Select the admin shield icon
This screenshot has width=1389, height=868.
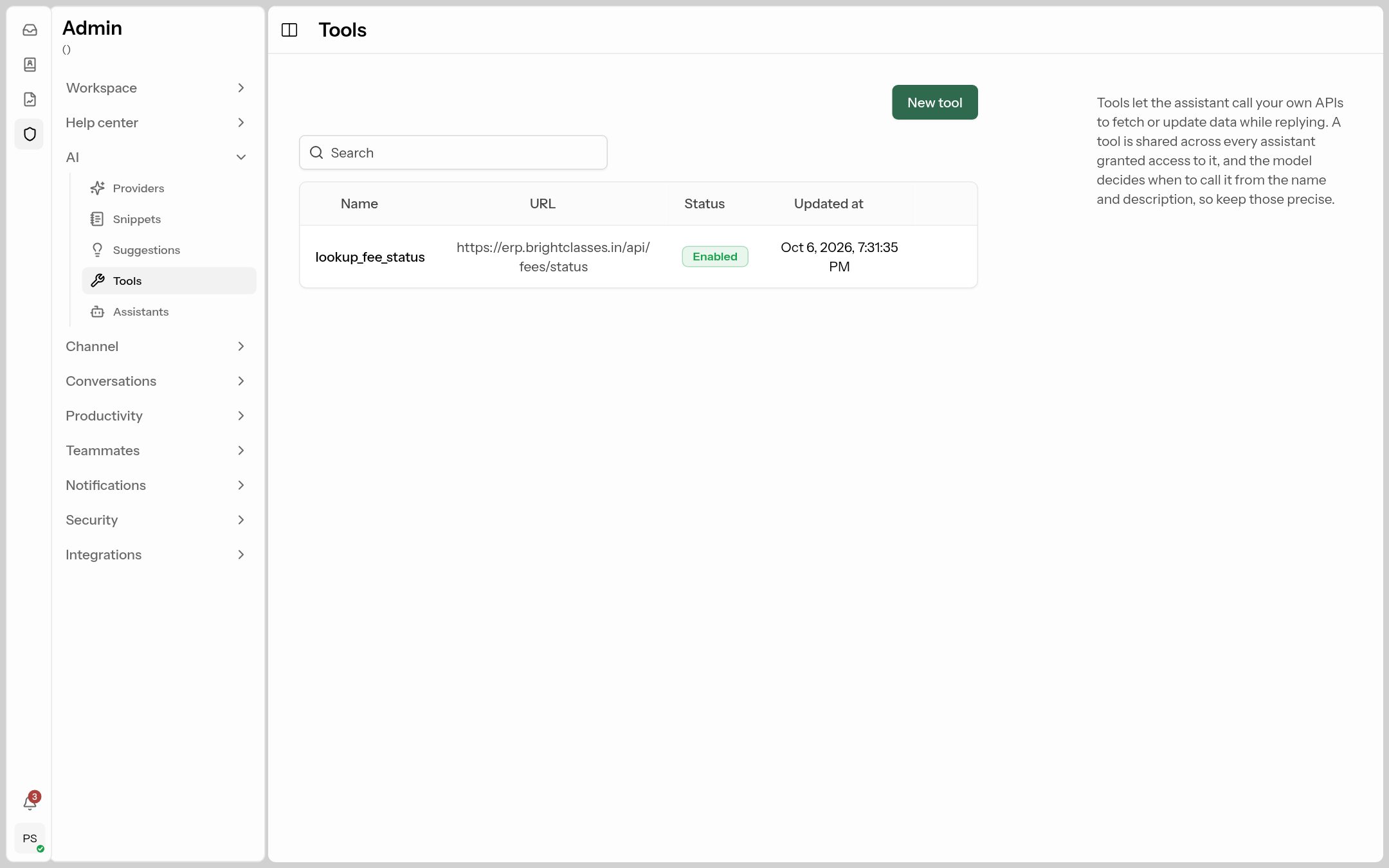30,134
